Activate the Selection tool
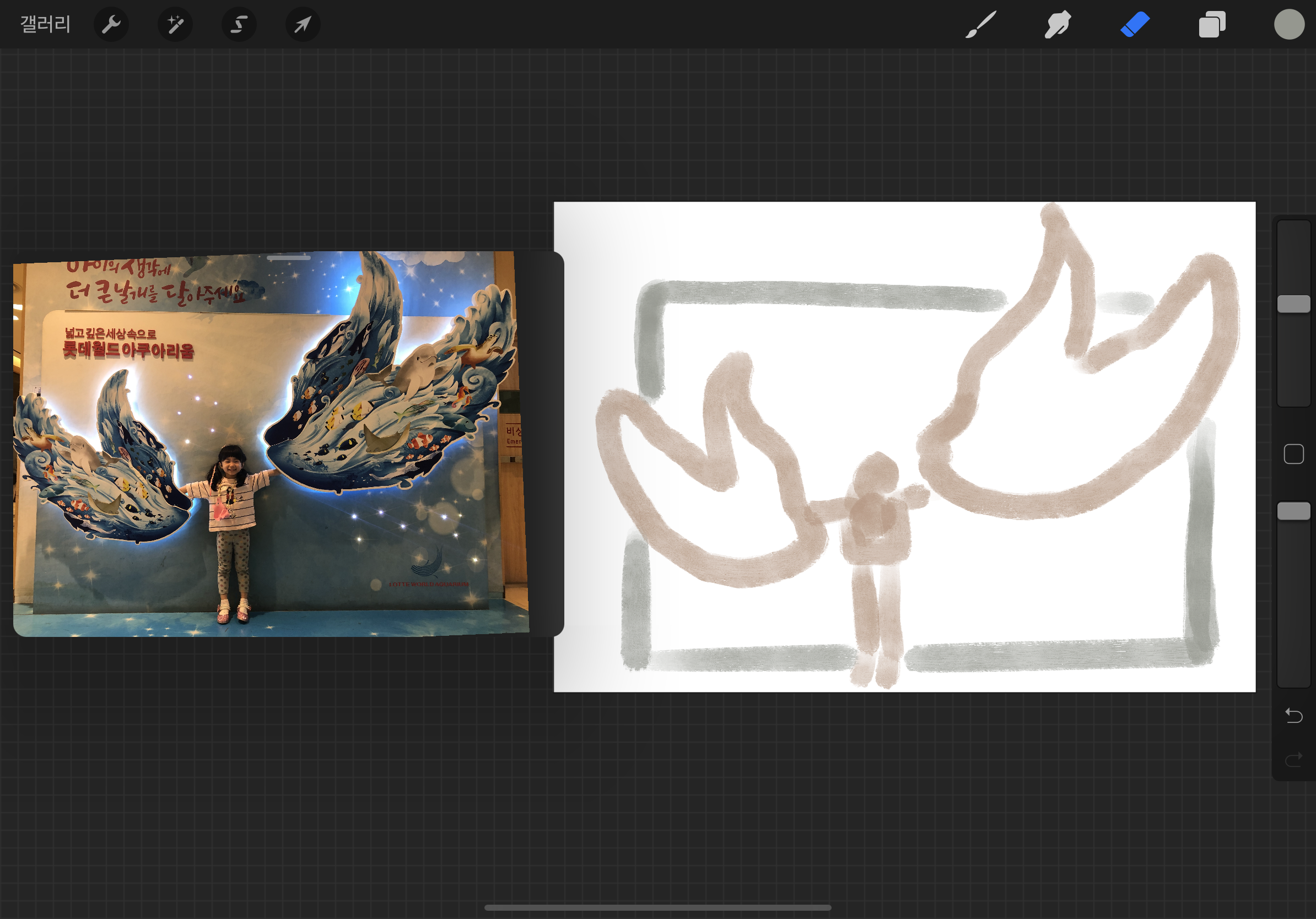Viewport: 1316px width, 919px height. click(x=239, y=25)
